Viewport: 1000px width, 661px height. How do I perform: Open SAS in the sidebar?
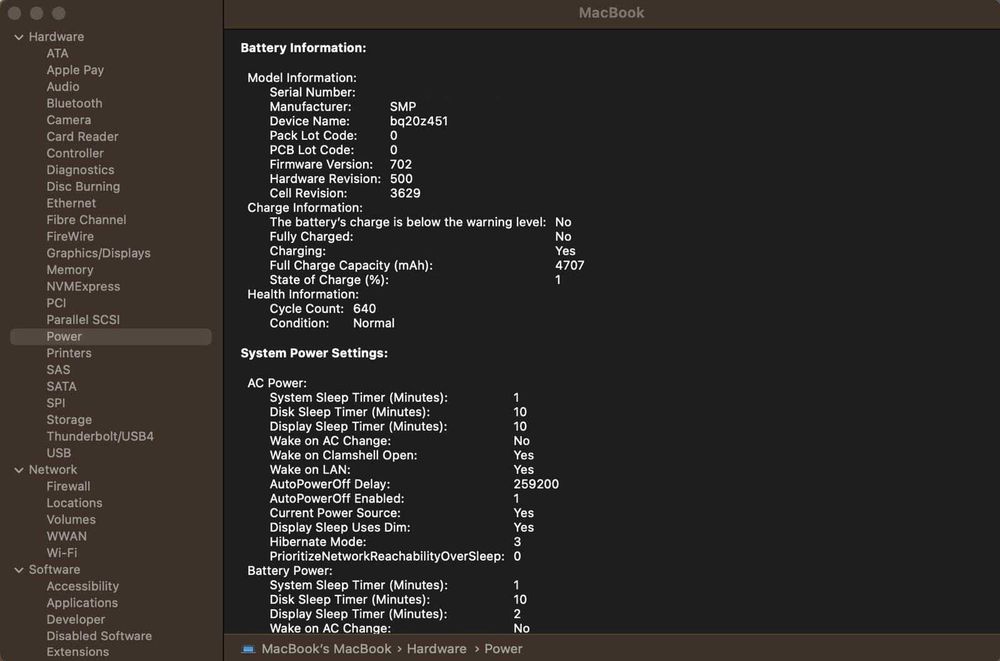click(x=59, y=369)
